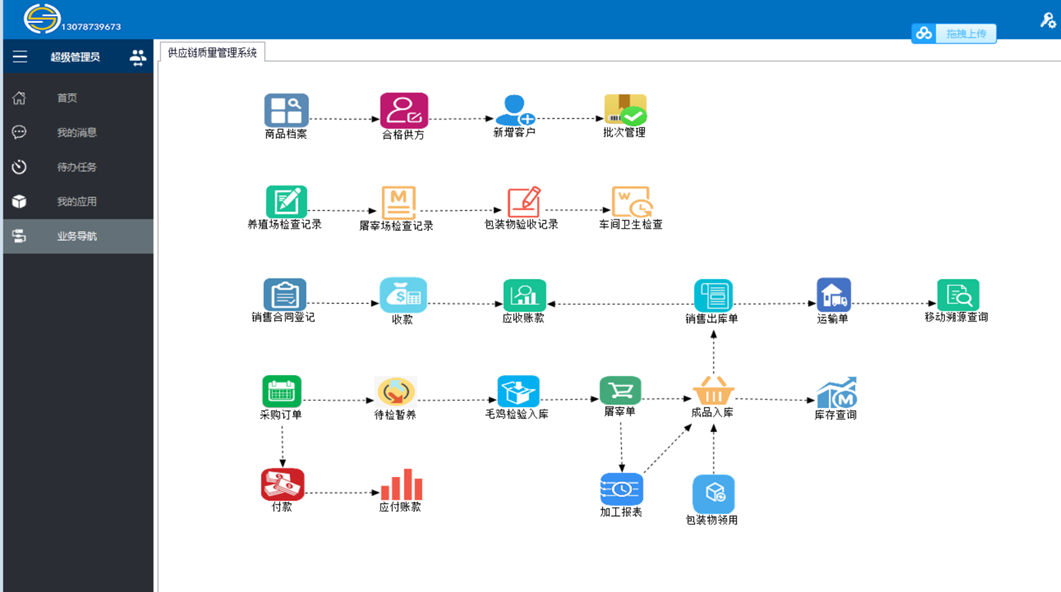Open 成品入库 basket icon
This screenshot has height=592, width=1061.
713,391
